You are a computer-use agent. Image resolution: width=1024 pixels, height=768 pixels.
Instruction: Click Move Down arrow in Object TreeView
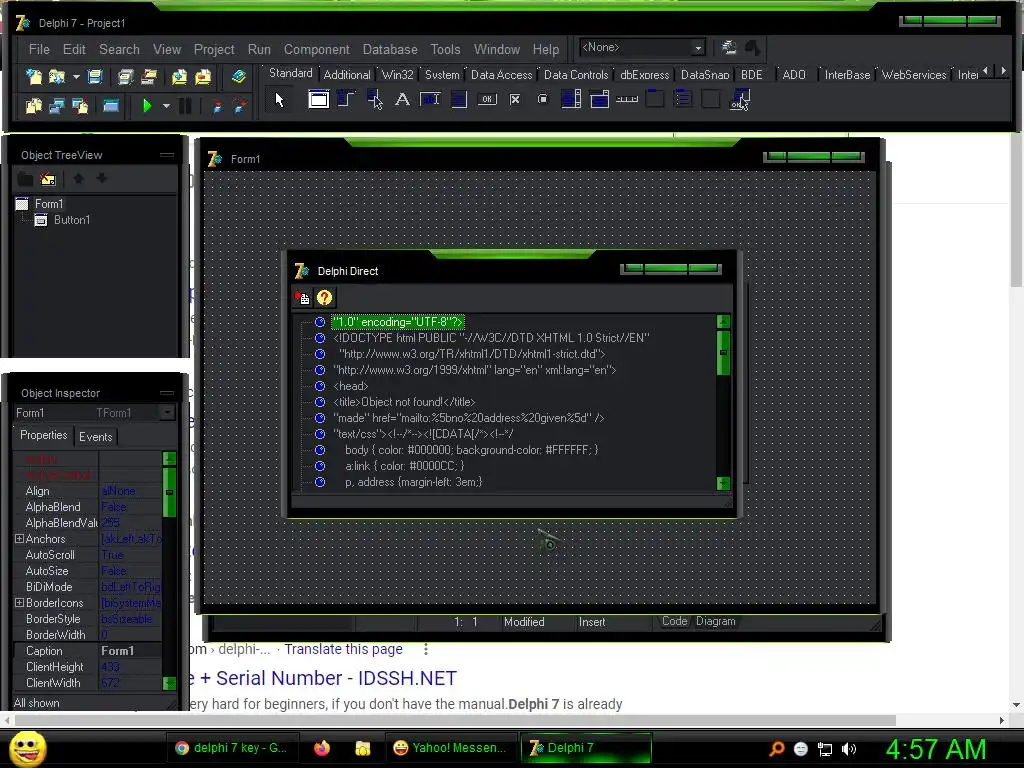(101, 178)
